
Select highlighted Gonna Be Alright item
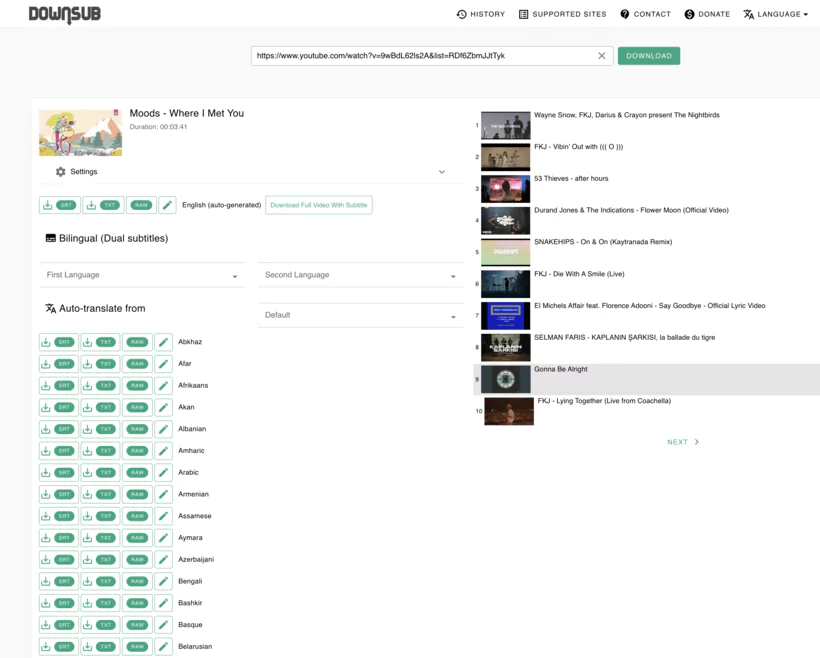[x=646, y=380]
